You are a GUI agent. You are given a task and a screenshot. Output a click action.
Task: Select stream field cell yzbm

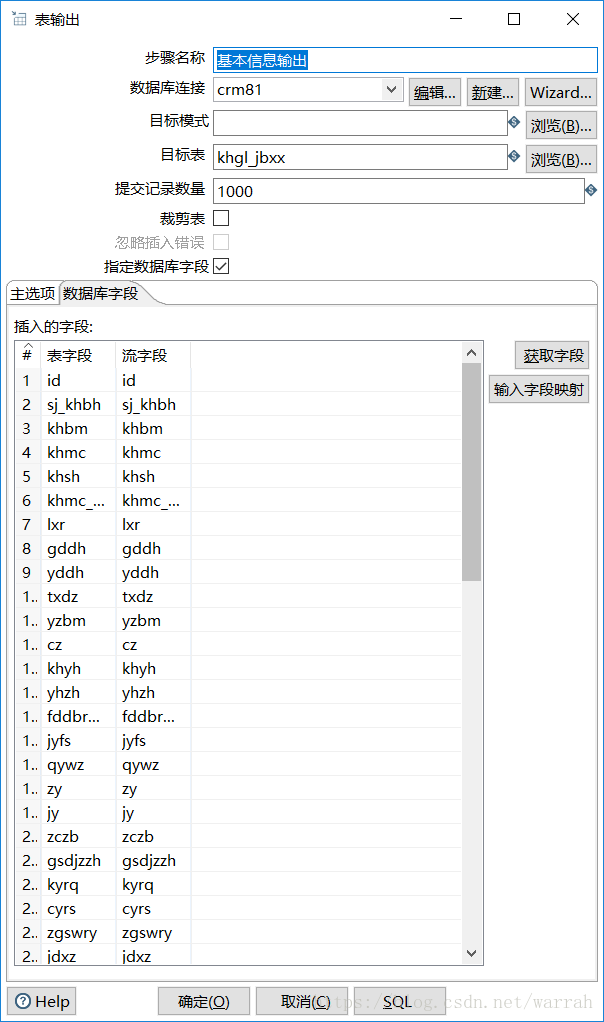pyautogui.click(x=153, y=620)
